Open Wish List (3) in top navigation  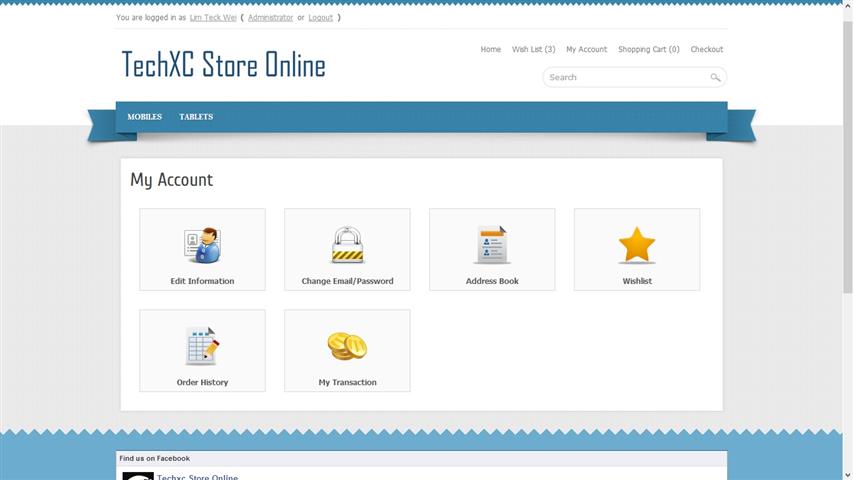(534, 49)
